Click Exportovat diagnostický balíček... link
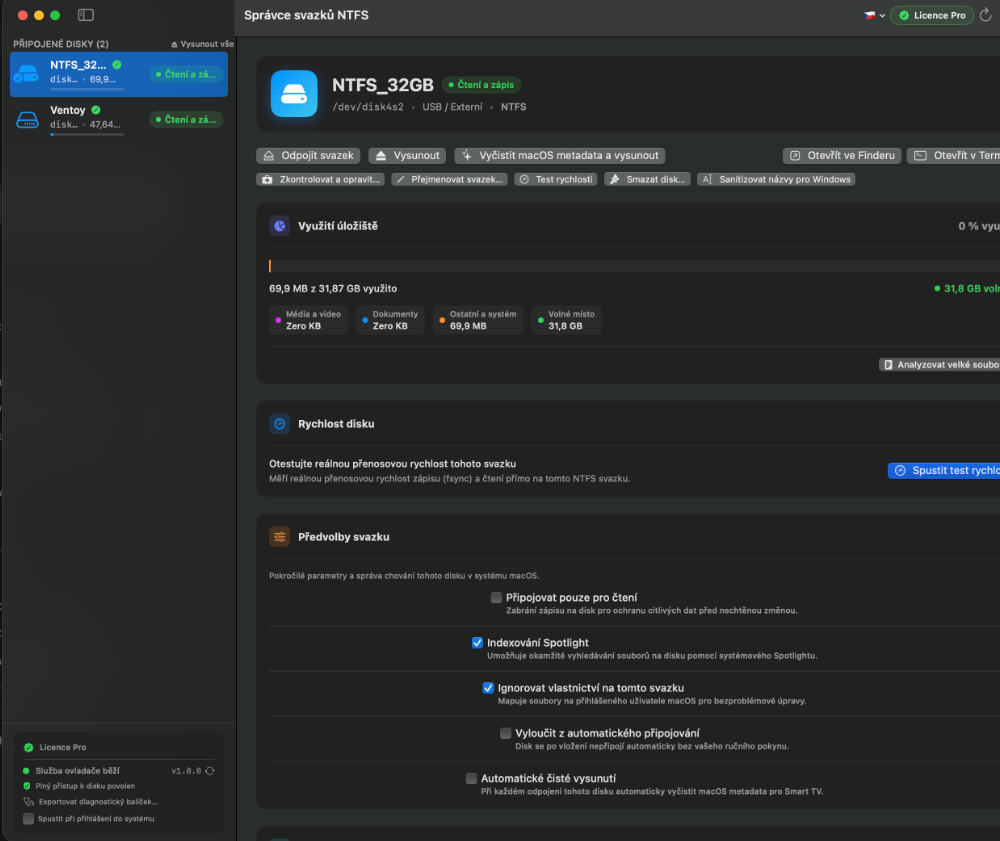 pos(98,802)
